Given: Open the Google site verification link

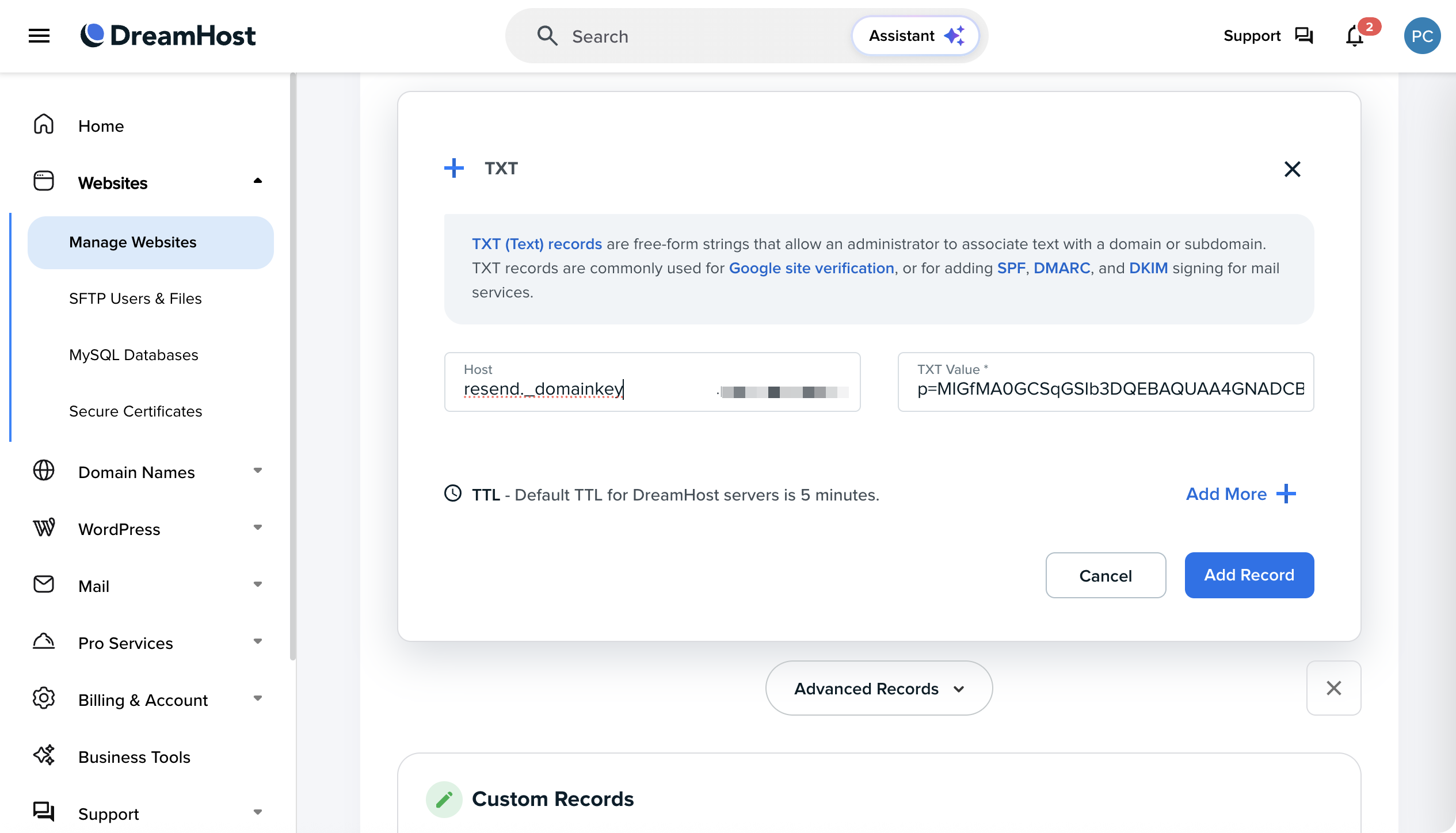Looking at the screenshot, I should coord(811,268).
